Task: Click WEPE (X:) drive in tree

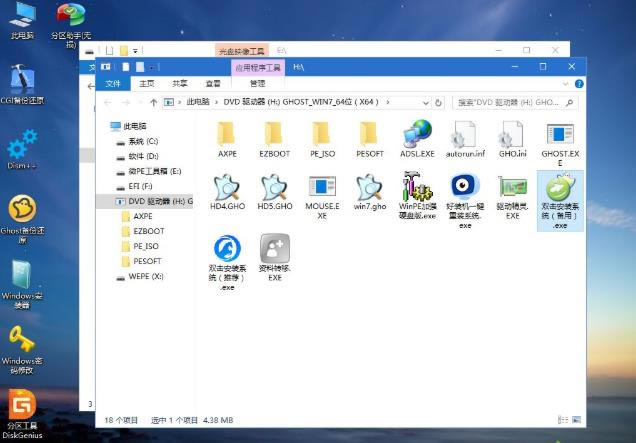Action: click(x=145, y=275)
